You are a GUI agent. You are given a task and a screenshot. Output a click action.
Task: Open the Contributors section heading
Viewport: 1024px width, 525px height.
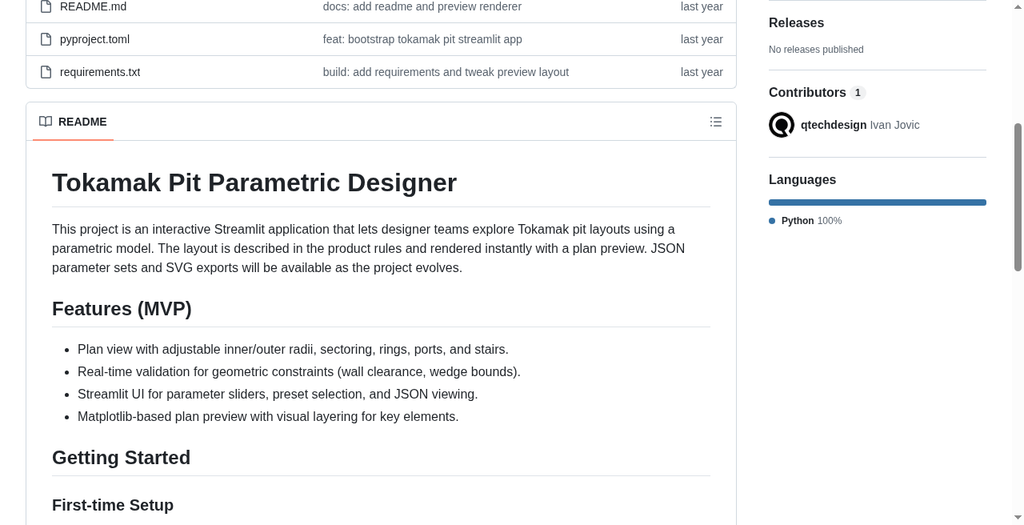click(807, 92)
